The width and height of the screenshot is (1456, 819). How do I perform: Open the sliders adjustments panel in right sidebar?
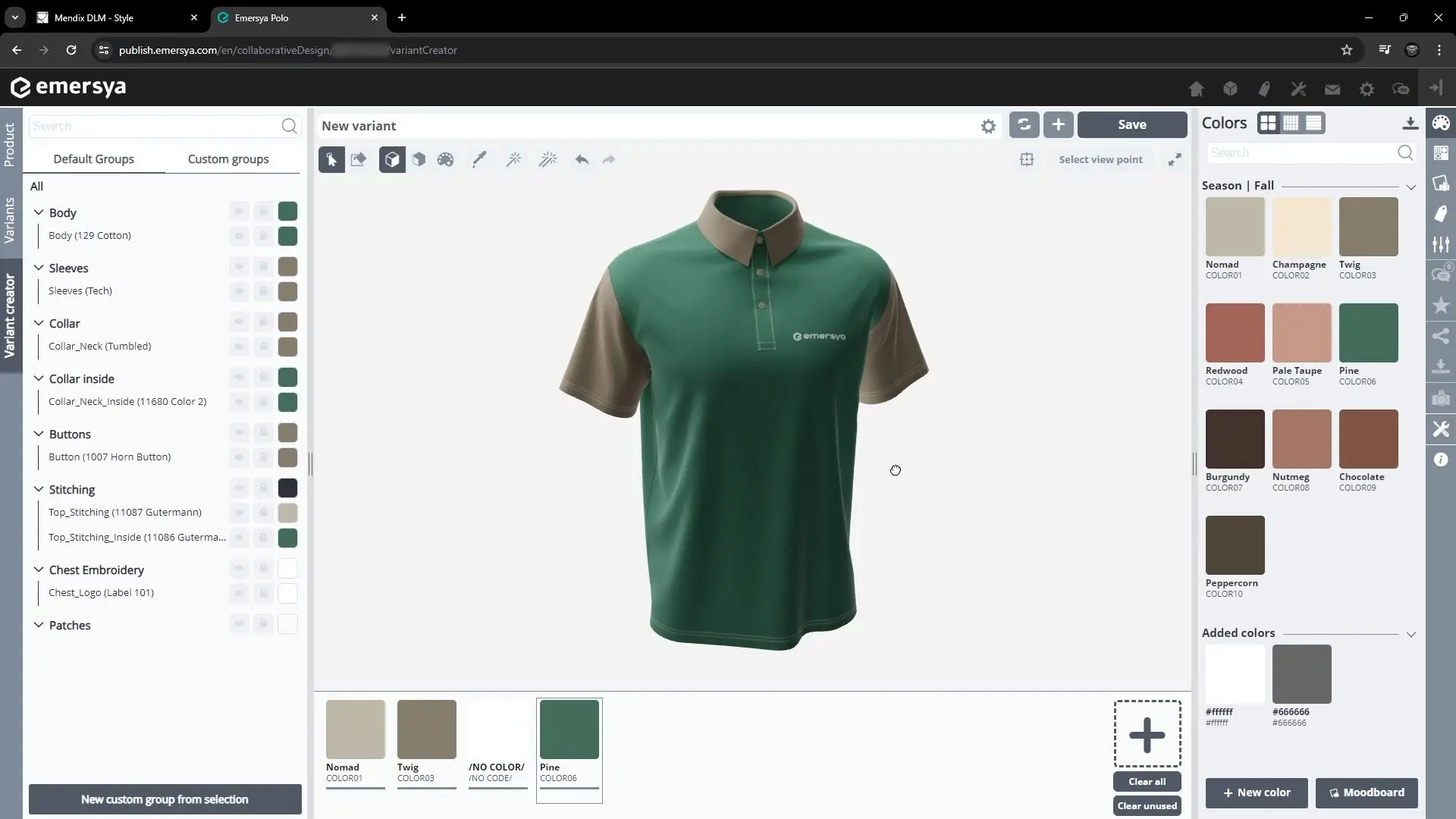[1441, 244]
